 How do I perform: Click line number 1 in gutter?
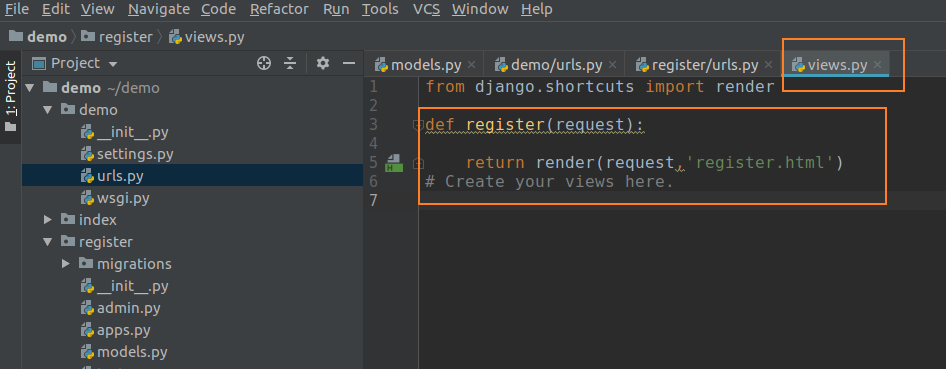tap(373, 87)
